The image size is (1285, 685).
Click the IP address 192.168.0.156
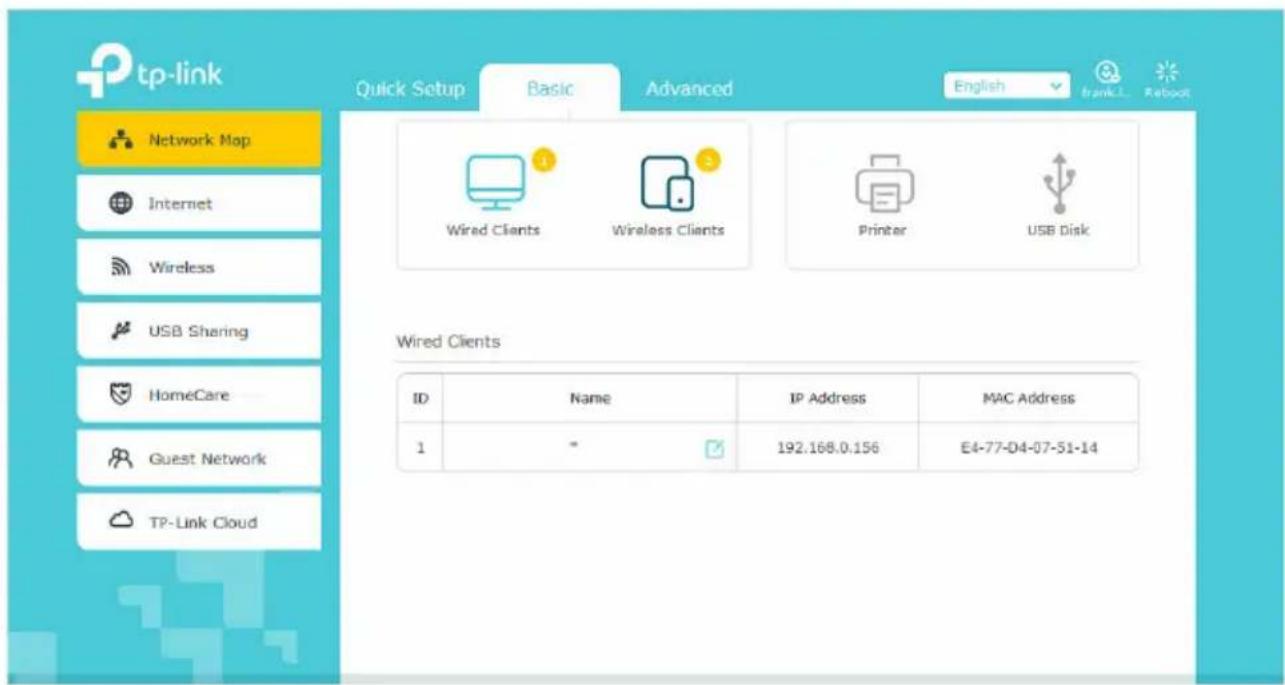point(827,447)
